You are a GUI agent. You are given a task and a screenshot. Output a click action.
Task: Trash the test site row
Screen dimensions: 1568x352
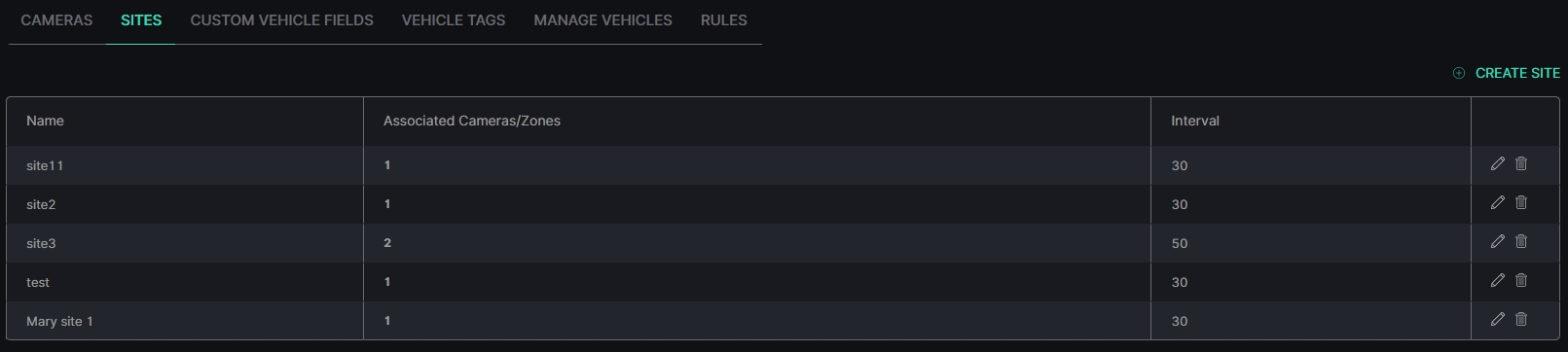[x=1521, y=280]
